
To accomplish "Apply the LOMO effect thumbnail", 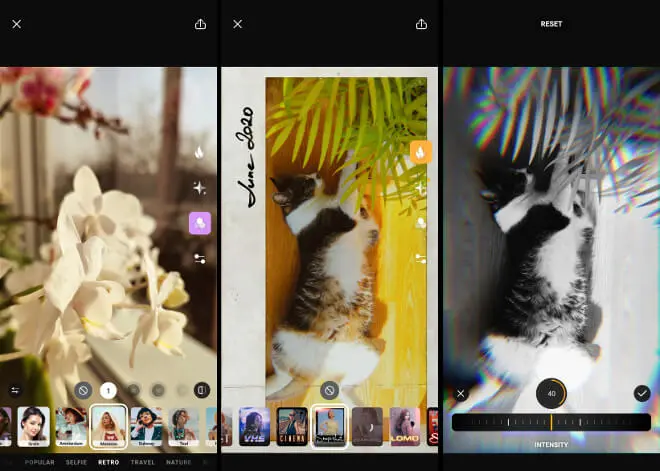I will [404, 426].
